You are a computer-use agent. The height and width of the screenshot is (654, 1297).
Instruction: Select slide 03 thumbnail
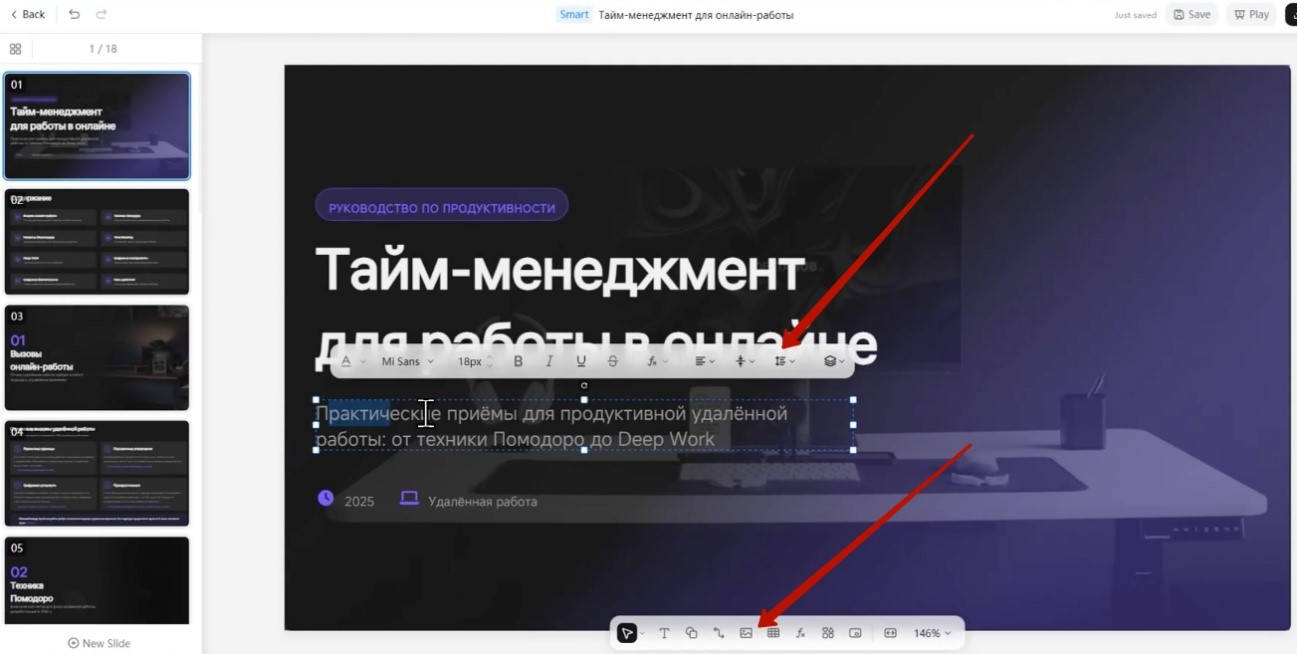click(x=97, y=357)
